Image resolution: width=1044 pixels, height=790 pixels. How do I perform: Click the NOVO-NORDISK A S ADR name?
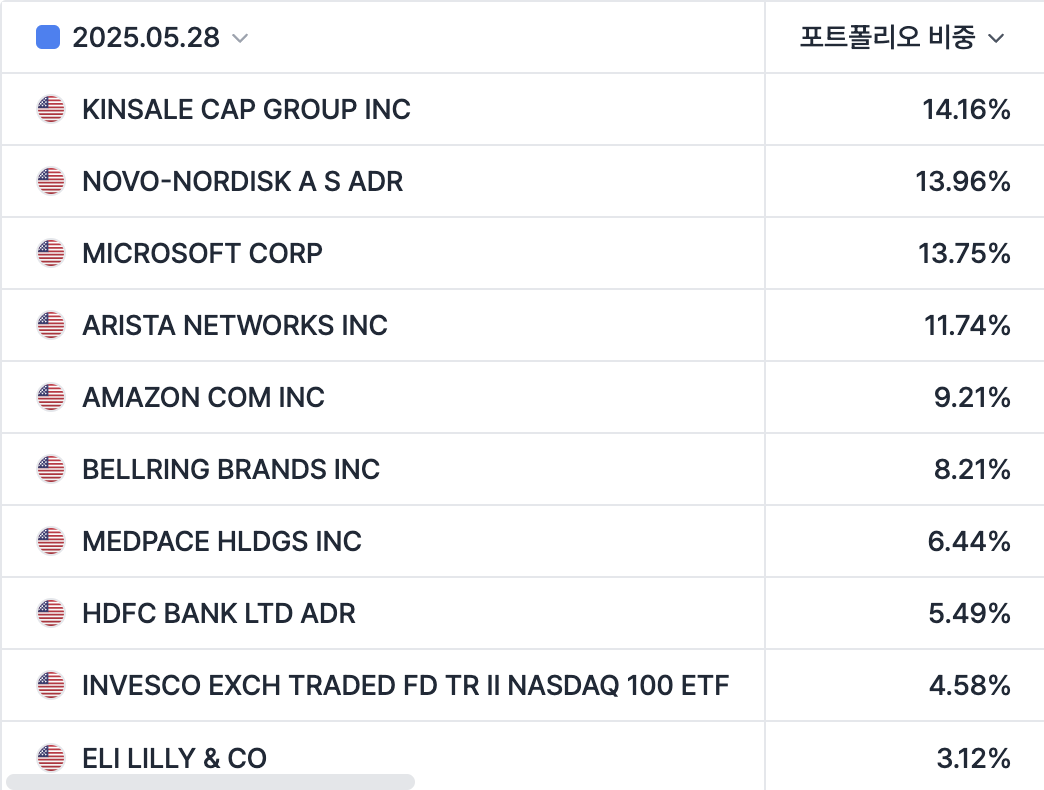coord(242,181)
